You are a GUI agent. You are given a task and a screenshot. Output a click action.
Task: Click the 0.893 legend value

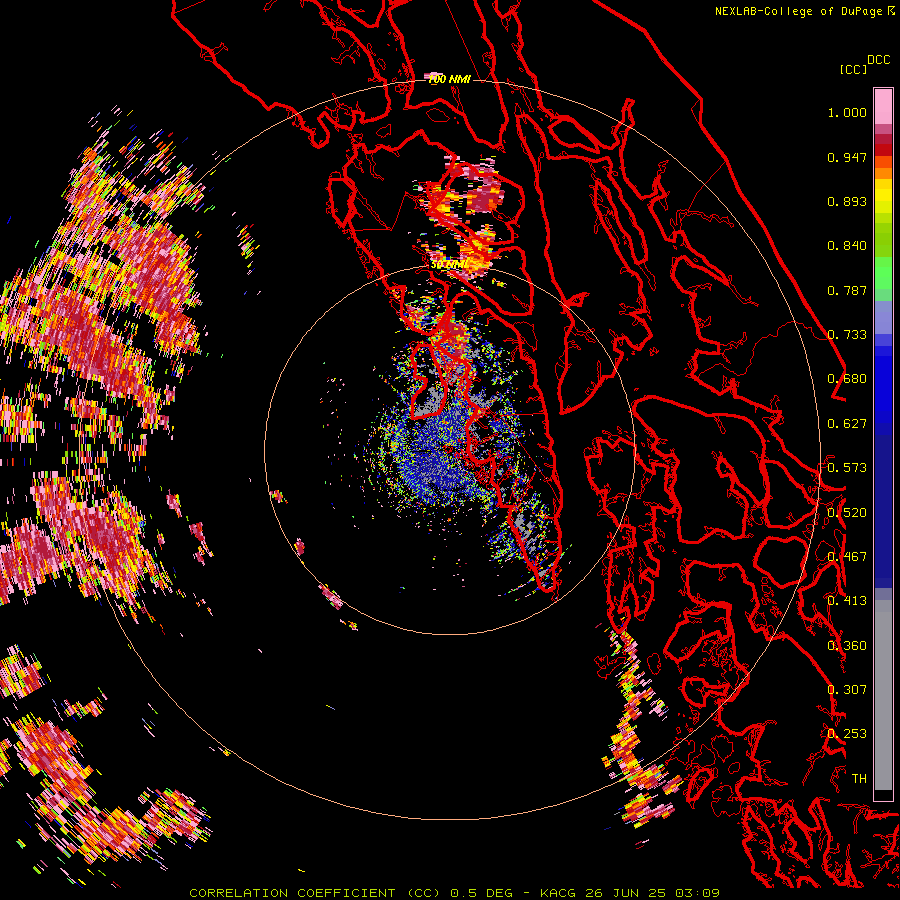click(847, 201)
